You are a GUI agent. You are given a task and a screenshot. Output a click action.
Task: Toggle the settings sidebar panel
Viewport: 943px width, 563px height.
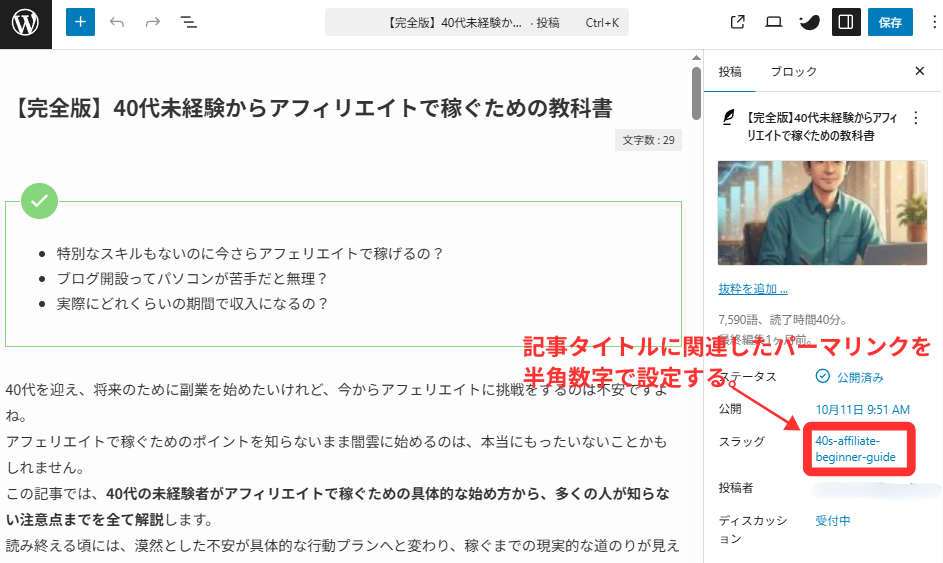pos(846,22)
